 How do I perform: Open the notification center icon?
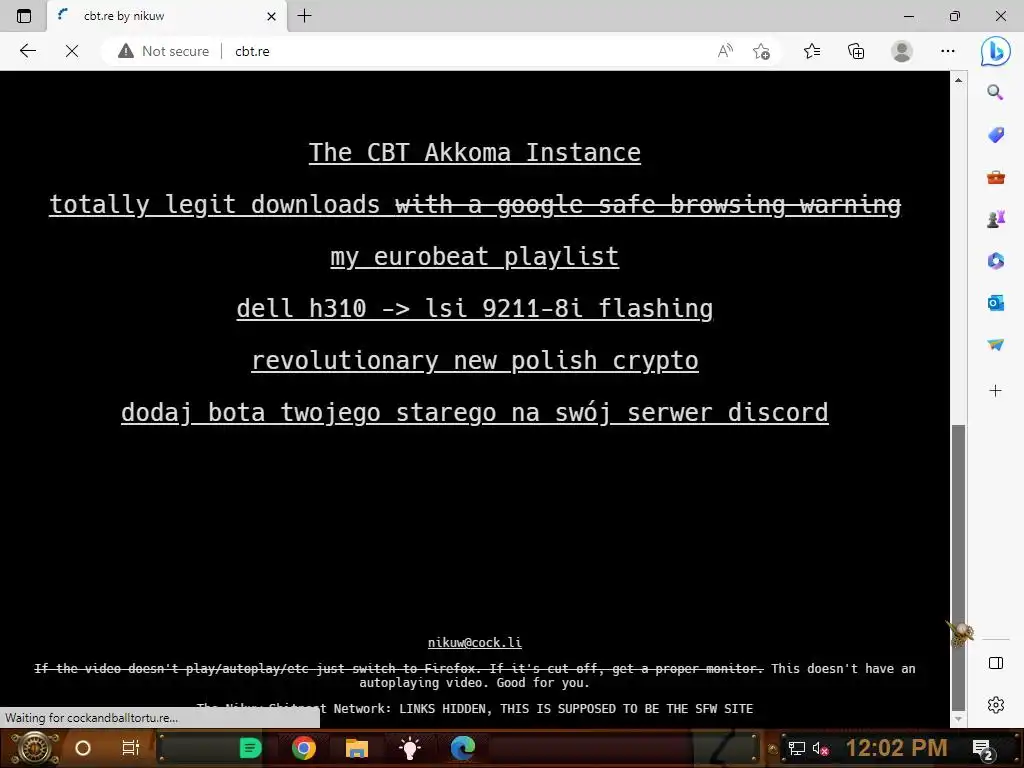click(983, 749)
